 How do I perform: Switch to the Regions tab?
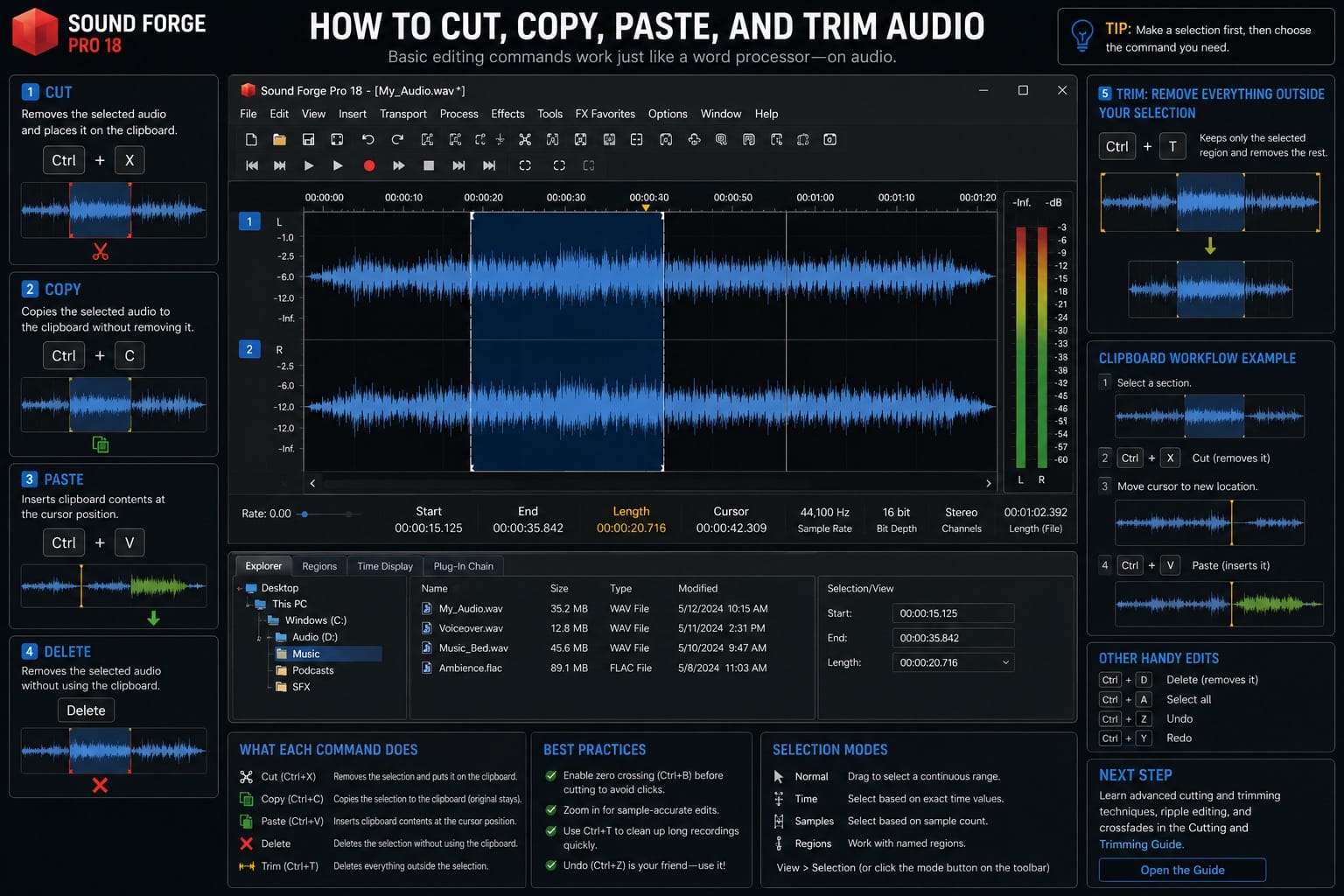[x=319, y=566]
